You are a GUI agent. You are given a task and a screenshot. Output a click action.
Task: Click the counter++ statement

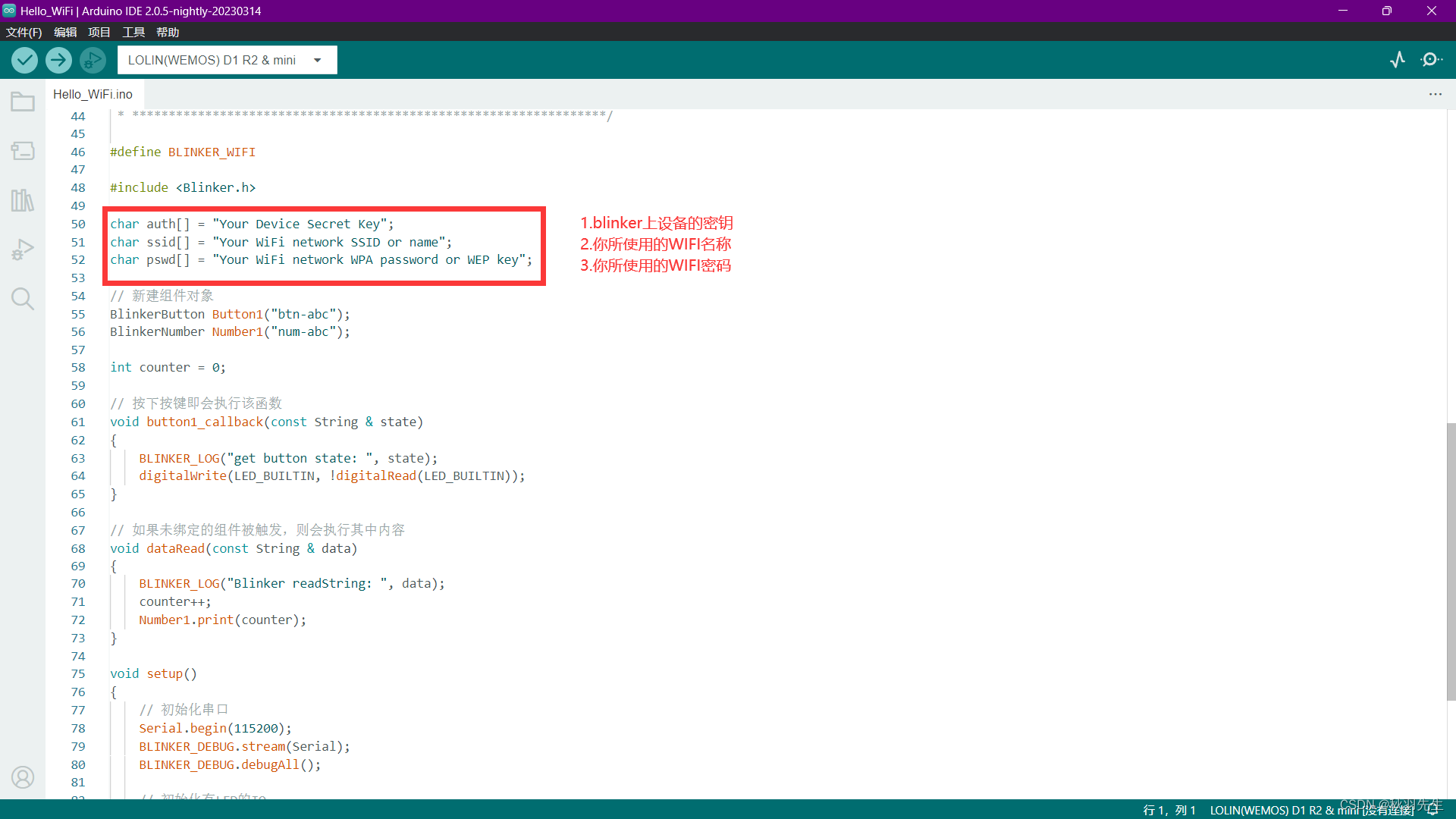pos(175,601)
